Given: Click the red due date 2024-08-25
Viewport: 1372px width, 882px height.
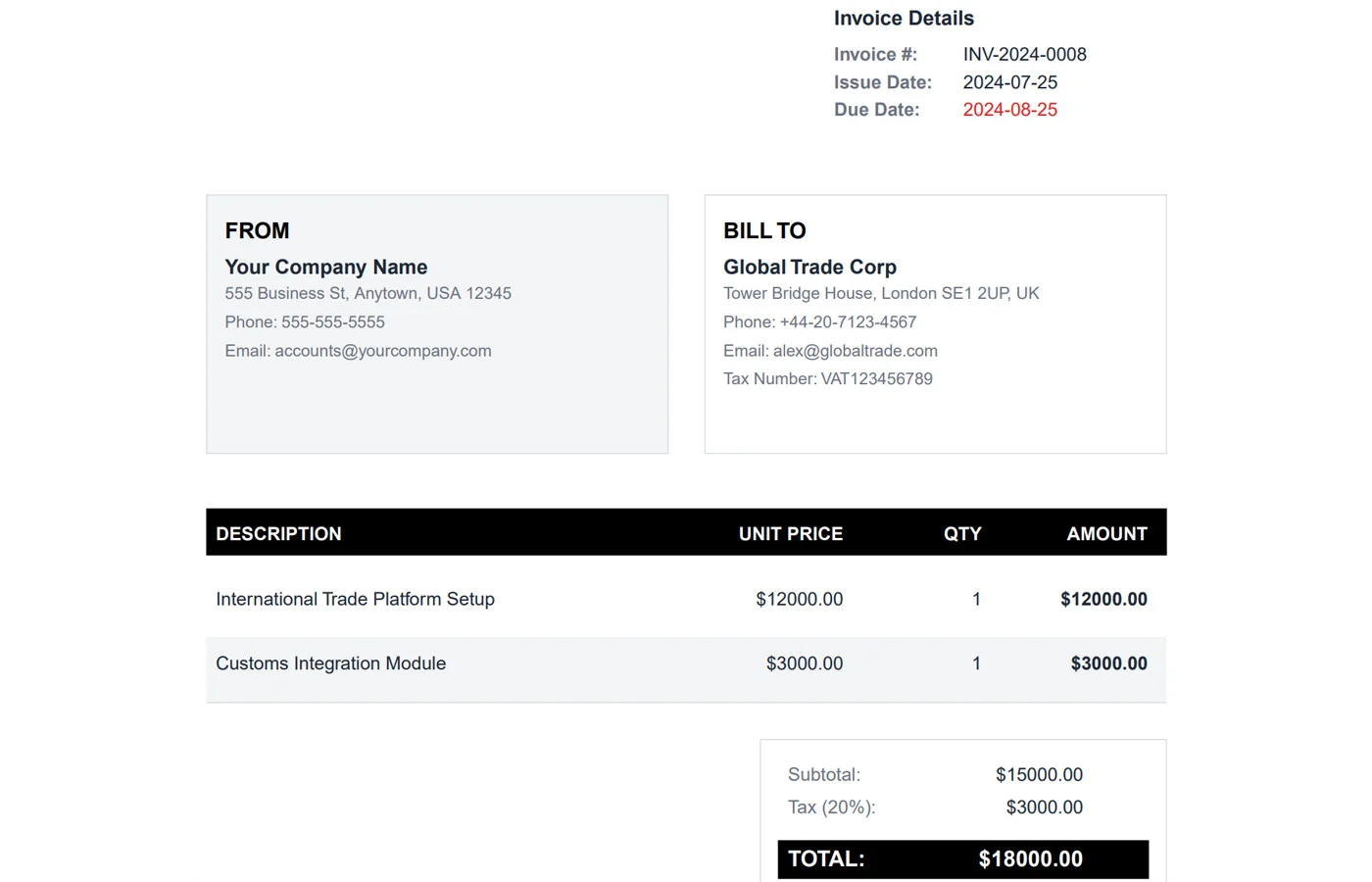Looking at the screenshot, I should (1009, 110).
